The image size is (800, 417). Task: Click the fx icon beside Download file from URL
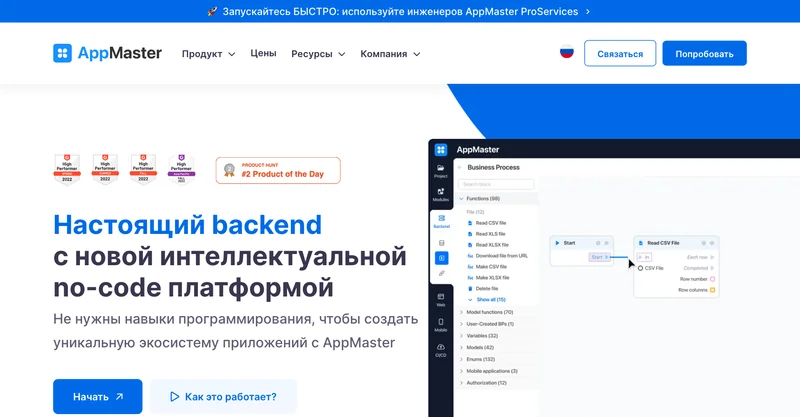coord(470,256)
